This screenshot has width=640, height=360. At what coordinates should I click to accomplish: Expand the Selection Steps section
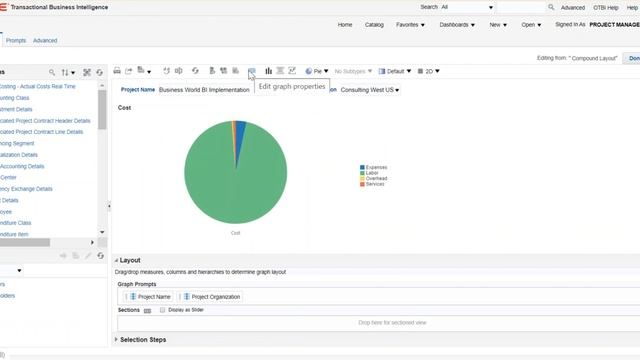pos(116,339)
